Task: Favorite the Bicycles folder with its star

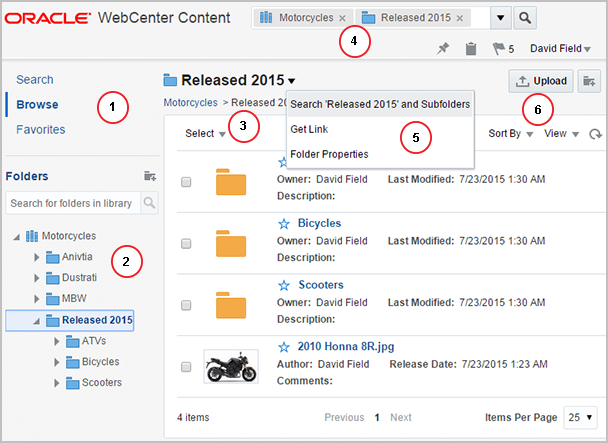Action: coord(284,224)
